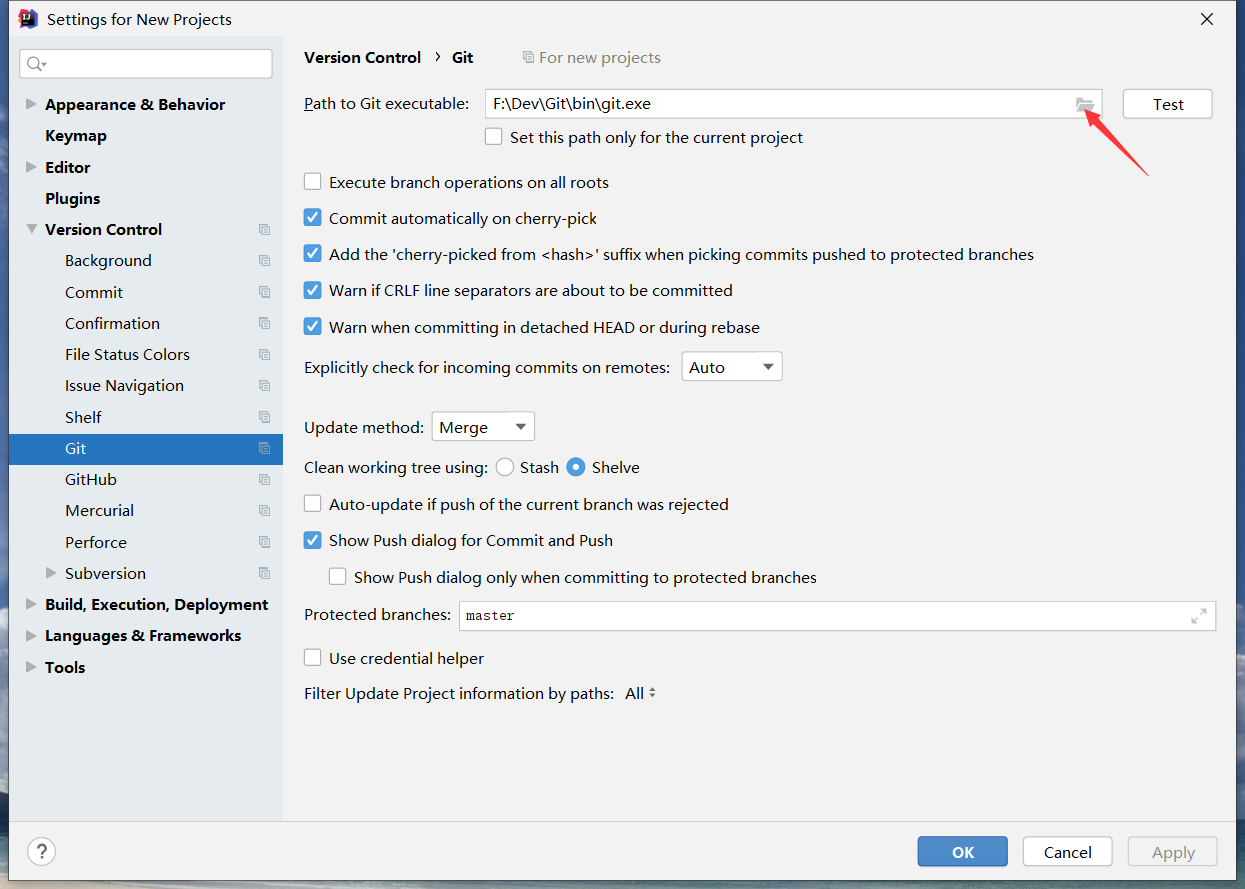Viewport: 1245px width, 889px height.
Task: Click the project-level icon beside Confirmation
Action: [264, 323]
